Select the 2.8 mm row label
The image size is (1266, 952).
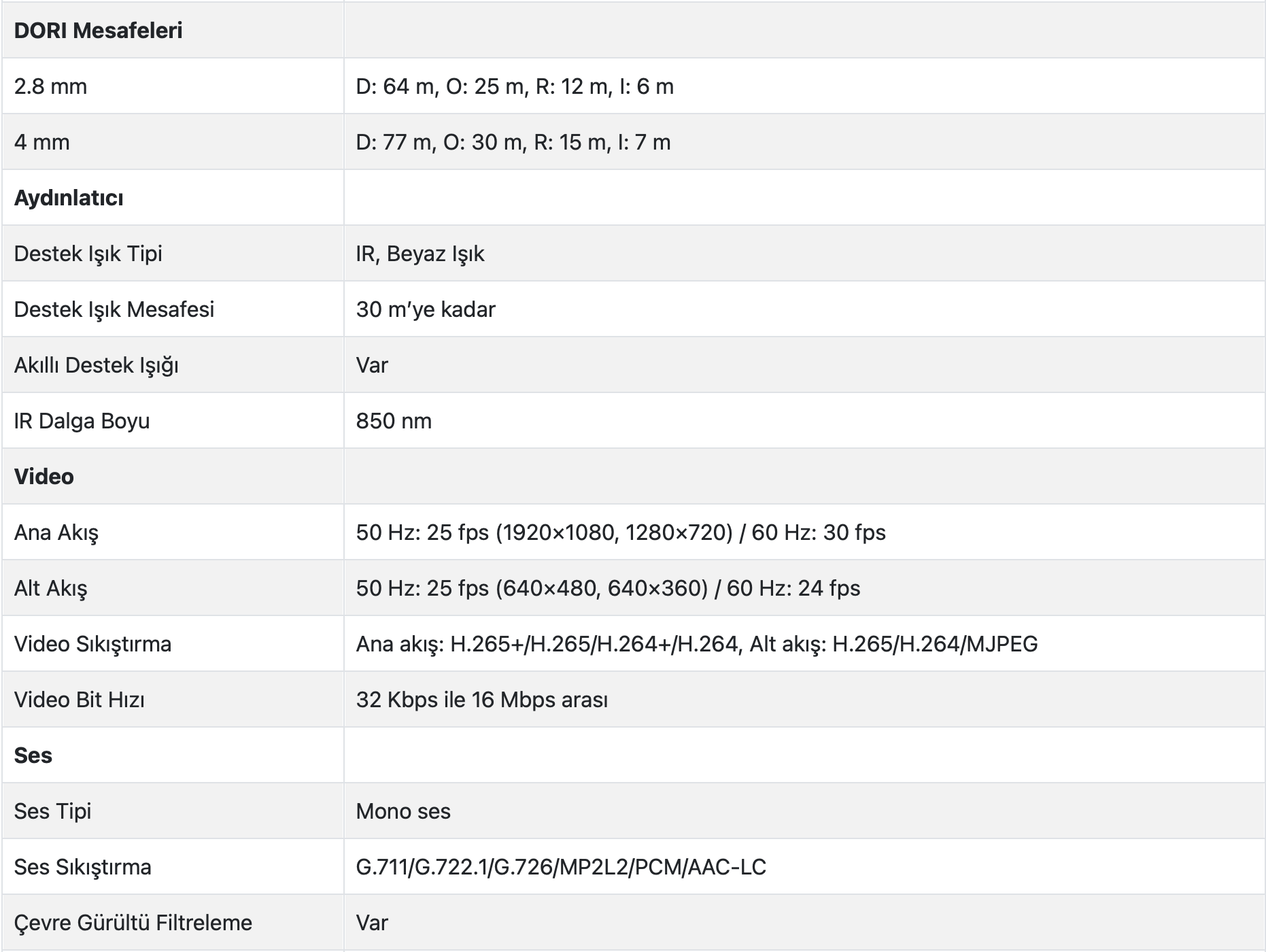click(x=50, y=86)
